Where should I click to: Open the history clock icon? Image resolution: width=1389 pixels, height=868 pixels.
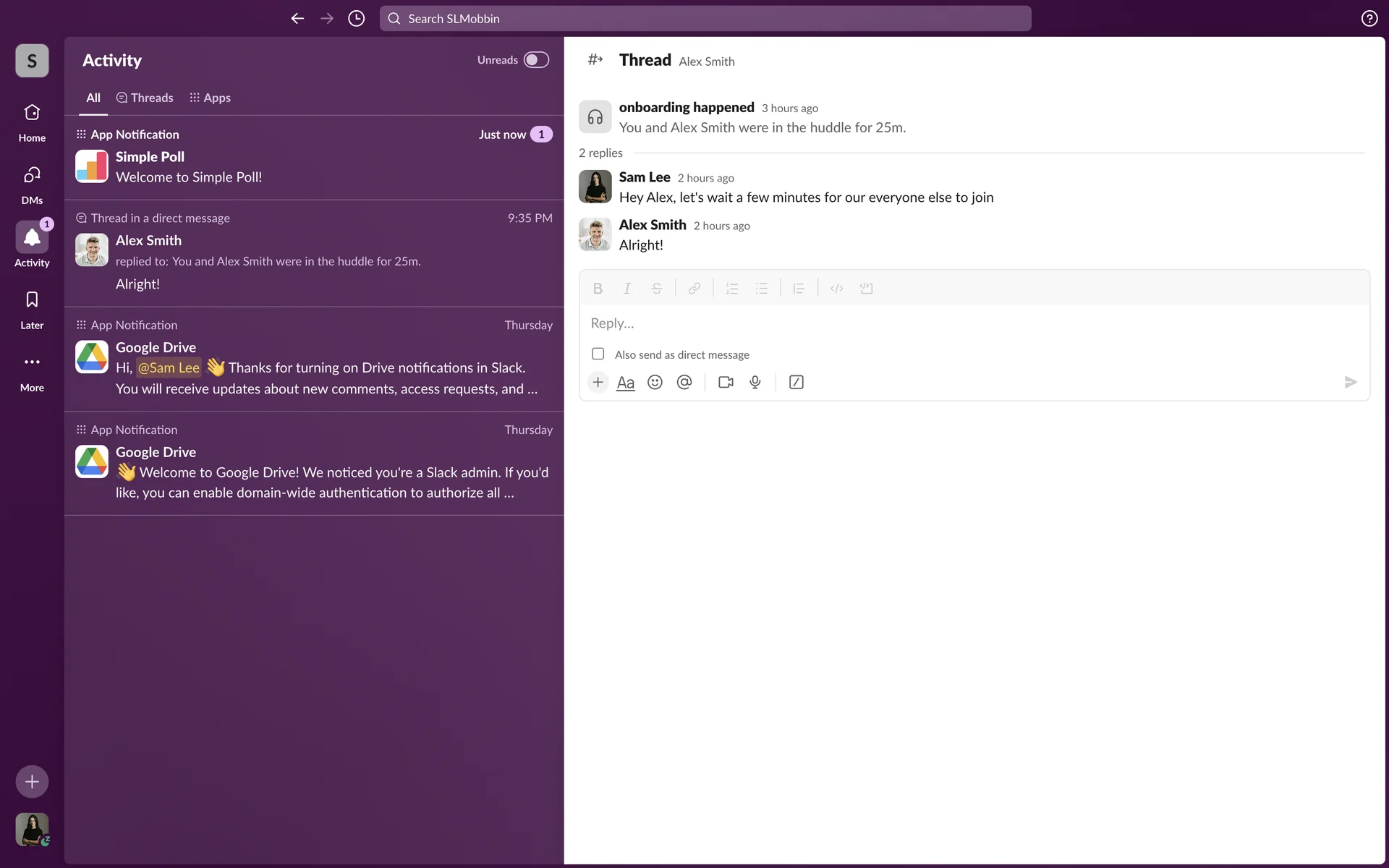point(356,19)
